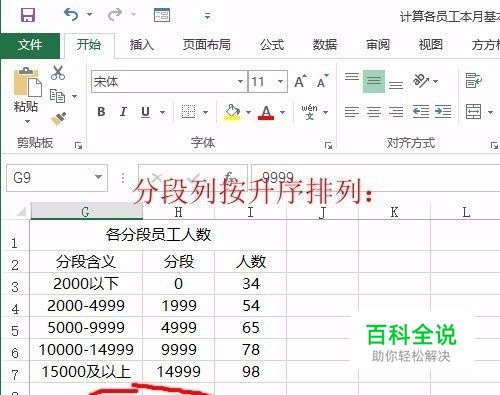500x395 pixels.
Task: Click the Save icon in quick access toolbar
Action: 27,15
